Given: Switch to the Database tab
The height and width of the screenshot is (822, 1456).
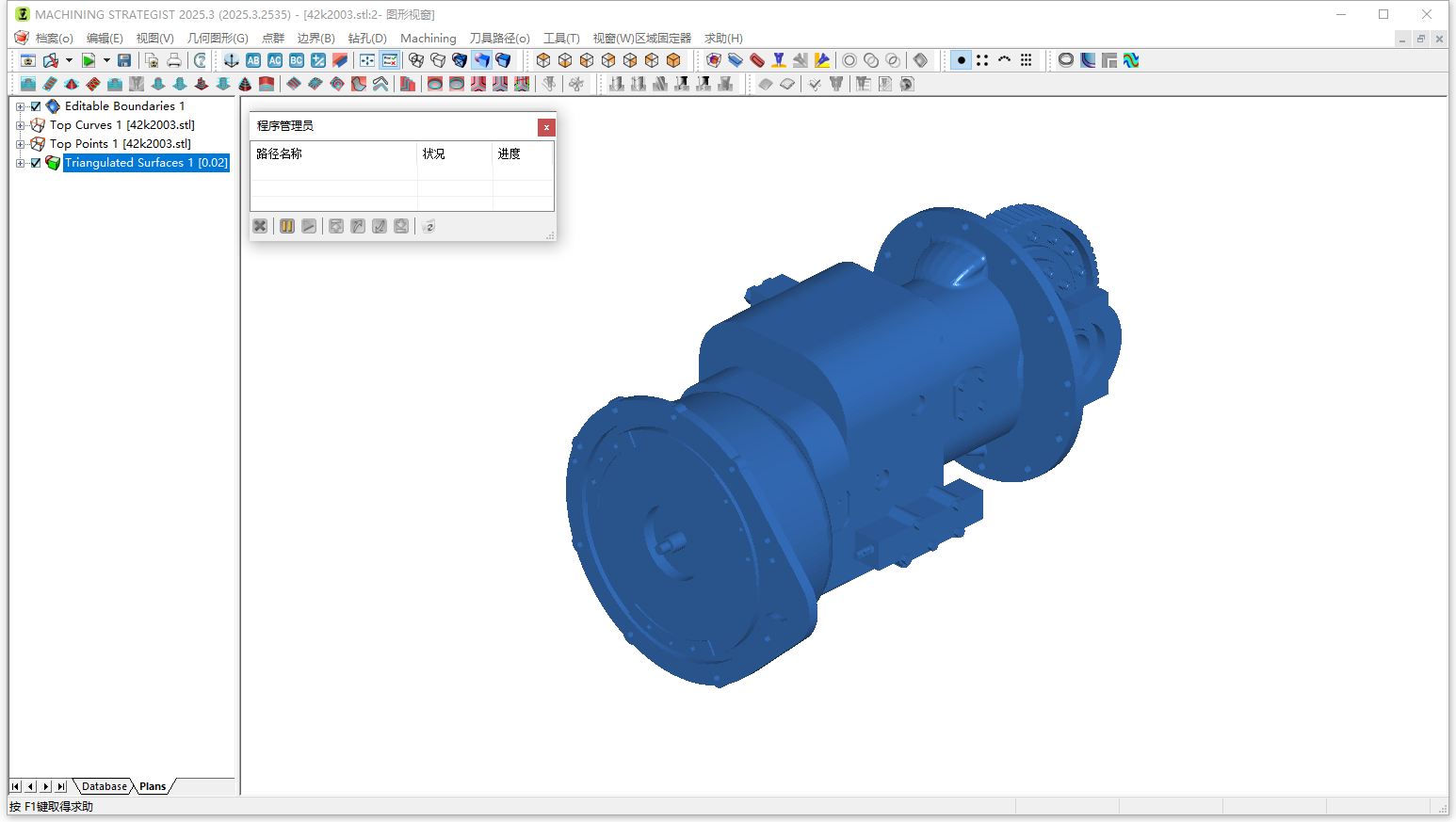Looking at the screenshot, I should pyautogui.click(x=103, y=786).
